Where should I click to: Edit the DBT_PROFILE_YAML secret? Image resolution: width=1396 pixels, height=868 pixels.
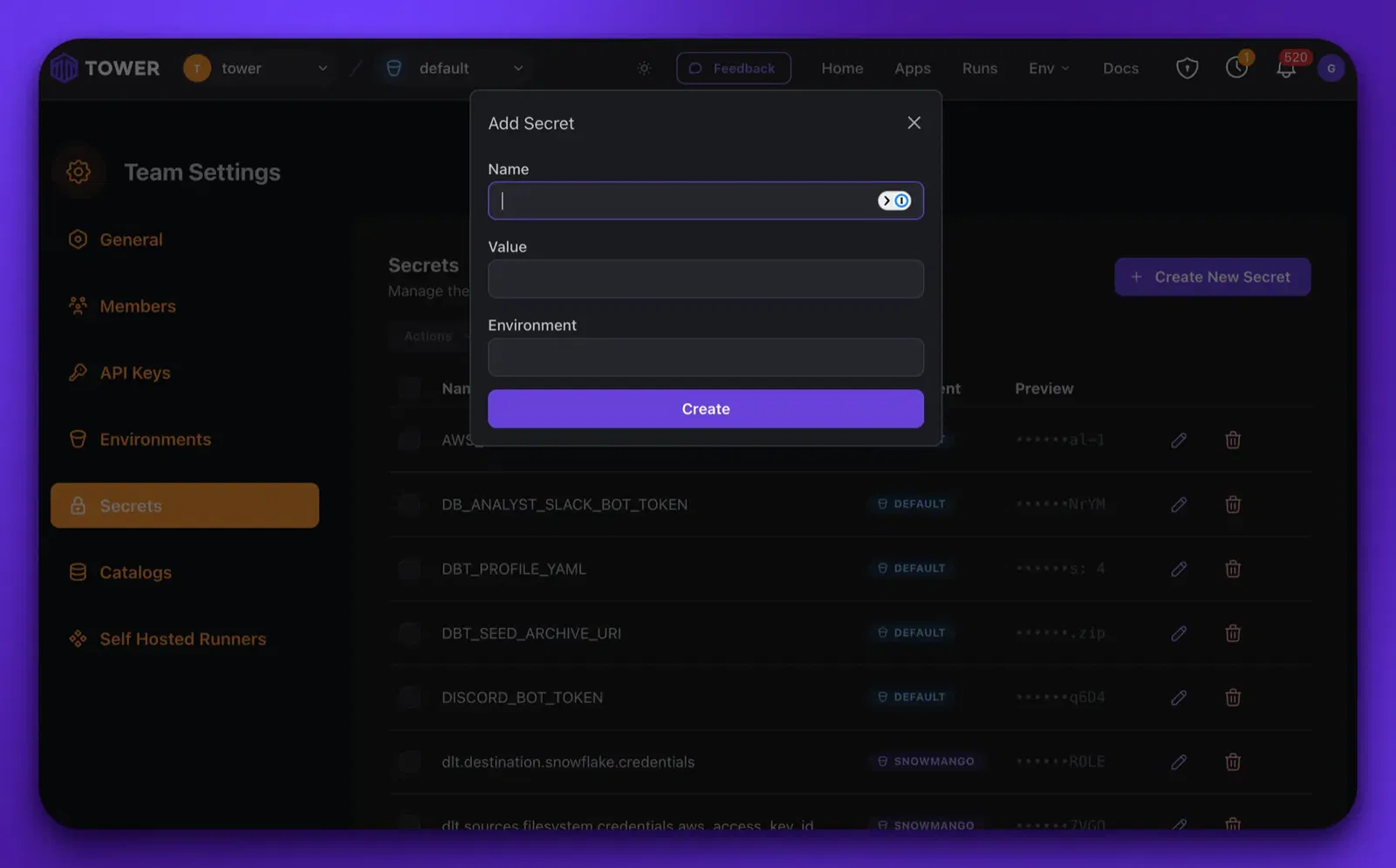pyautogui.click(x=1179, y=569)
